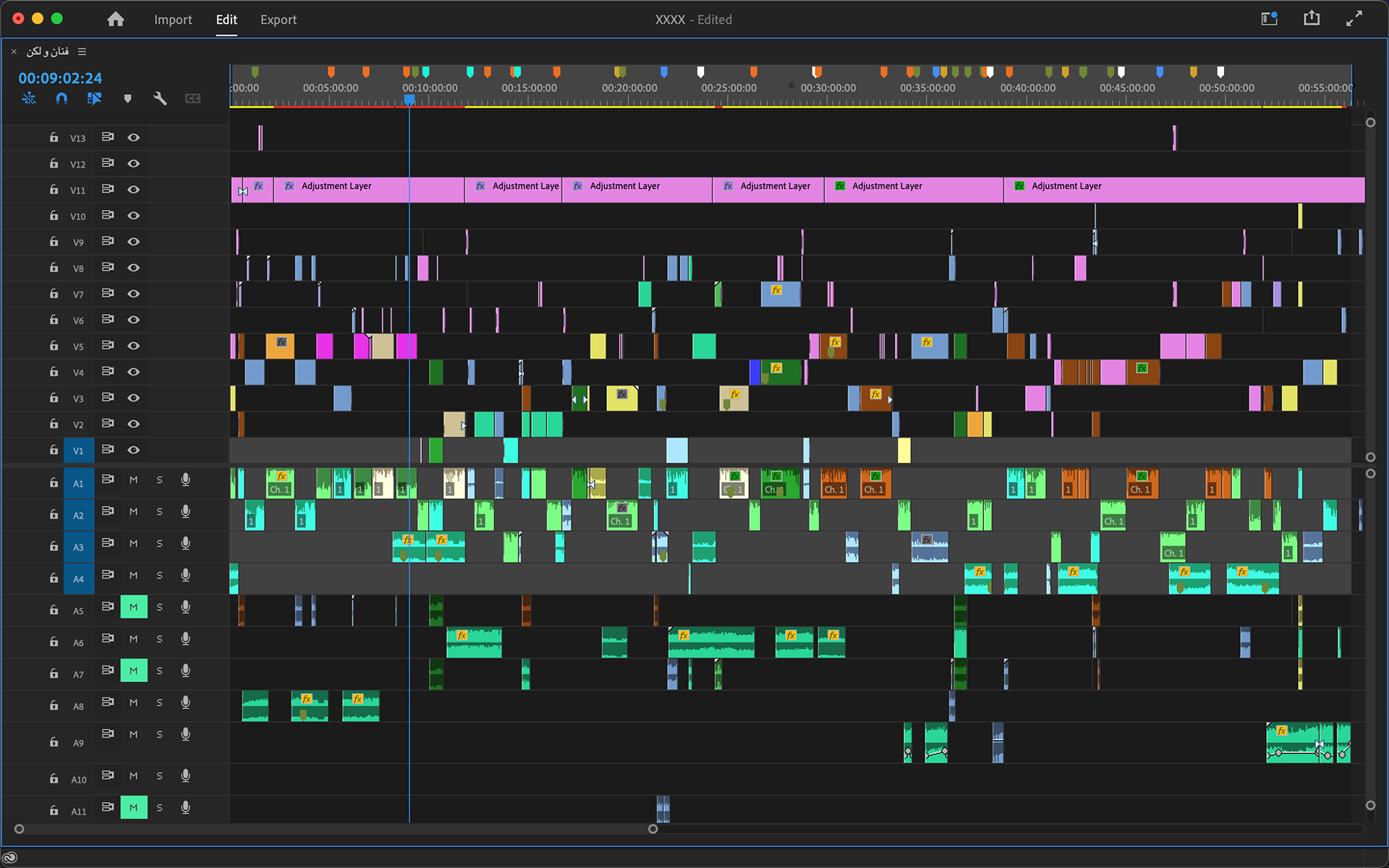Click the Add Marker icon
Image resolution: width=1389 pixels, height=868 pixels.
[x=127, y=98]
